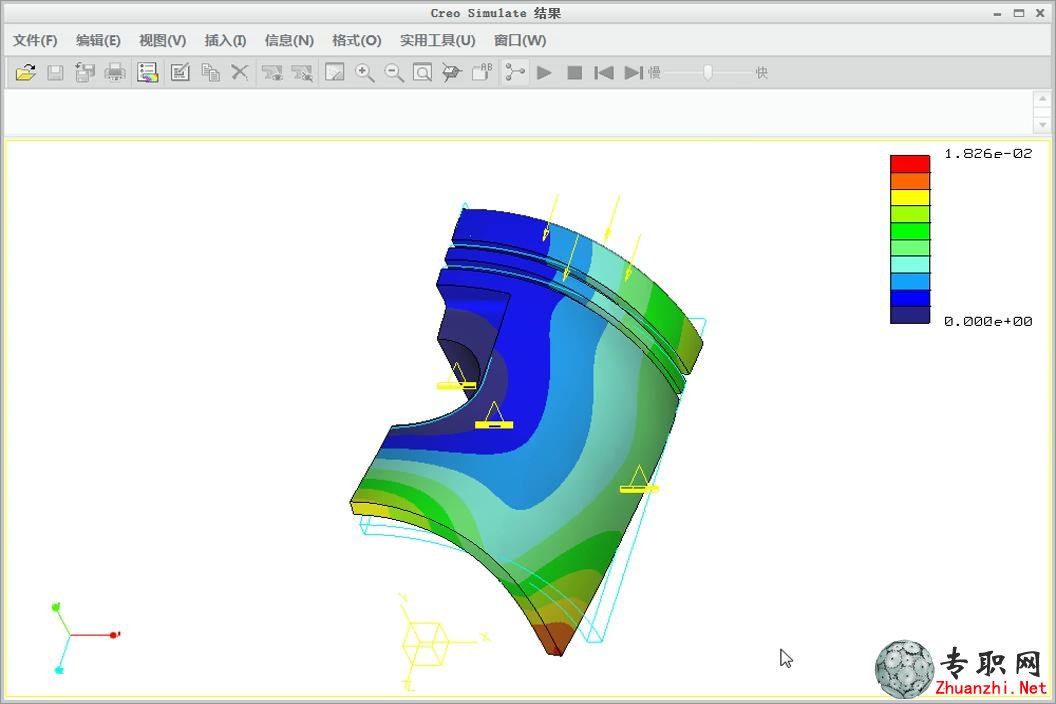Open the 文件(F) menu
Screen dimensions: 1056x704
pyautogui.click(x=35, y=40)
